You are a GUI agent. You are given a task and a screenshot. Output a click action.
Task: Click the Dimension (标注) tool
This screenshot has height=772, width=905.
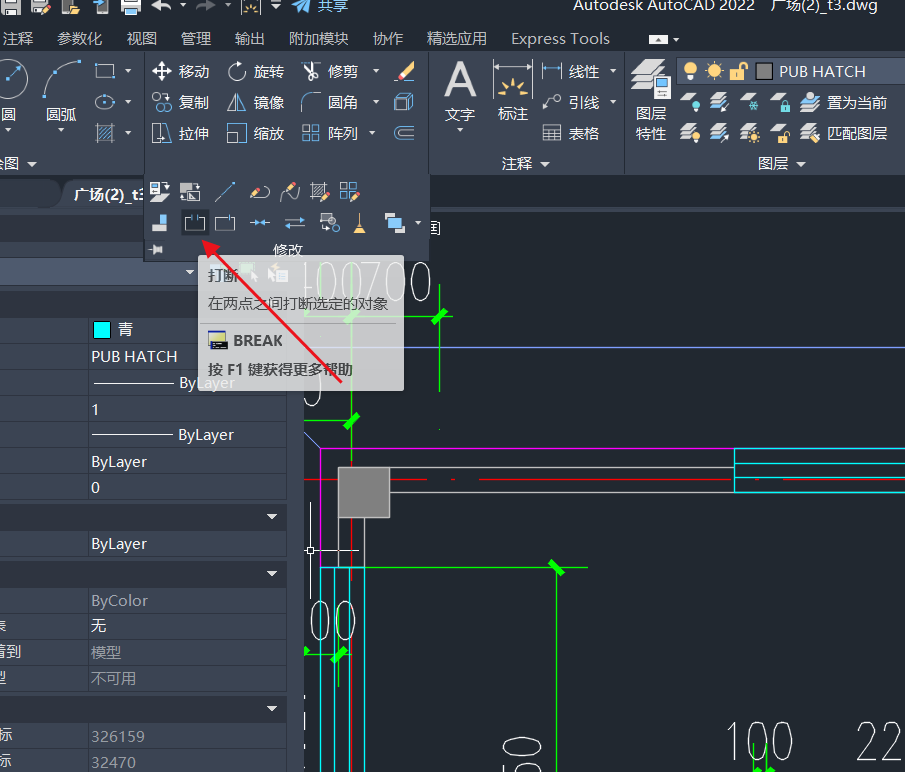(x=513, y=91)
